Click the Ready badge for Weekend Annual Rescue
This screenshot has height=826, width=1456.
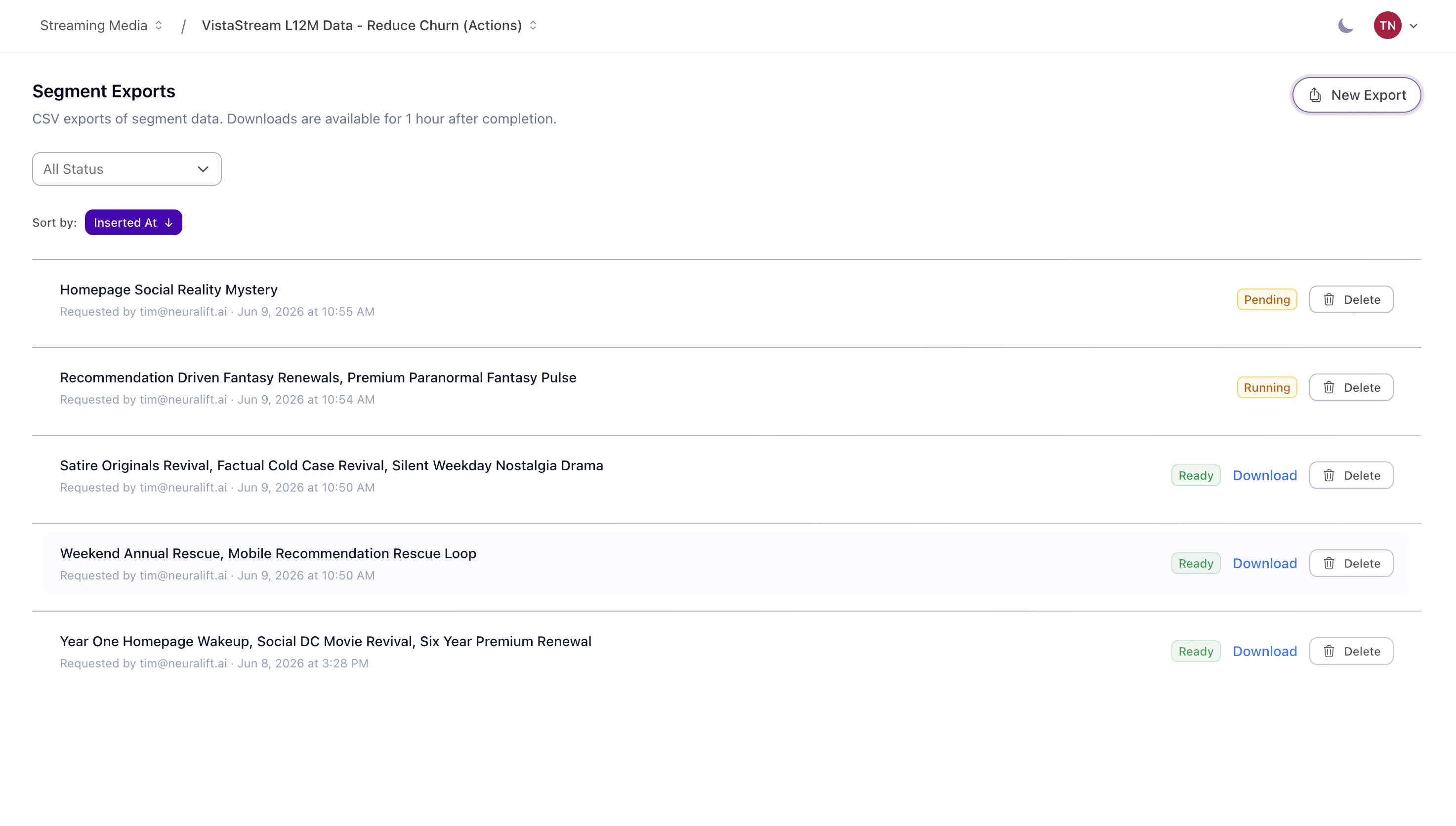click(x=1196, y=563)
